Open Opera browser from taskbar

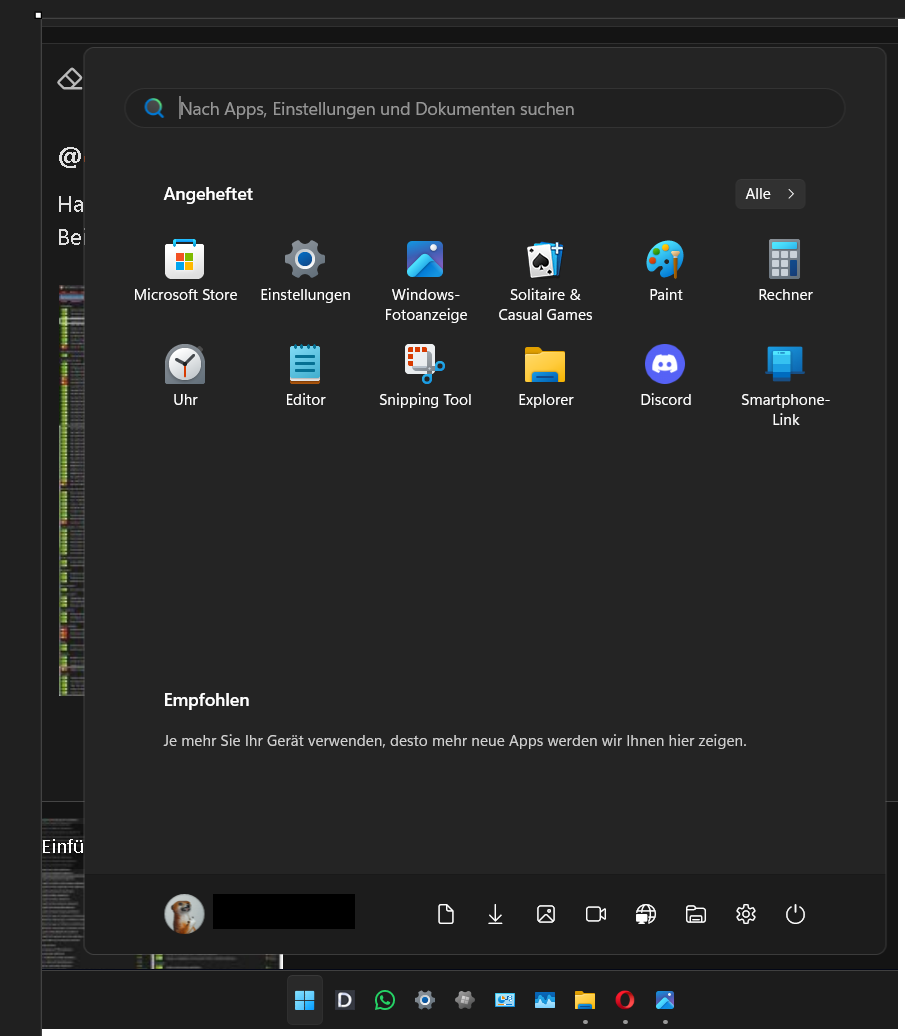(625, 1000)
